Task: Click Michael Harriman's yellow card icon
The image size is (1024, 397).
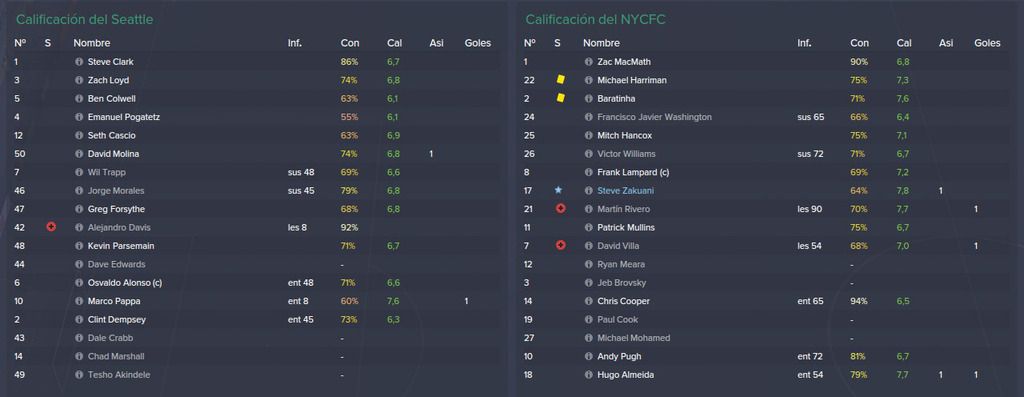Action: [x=560, y=80]
